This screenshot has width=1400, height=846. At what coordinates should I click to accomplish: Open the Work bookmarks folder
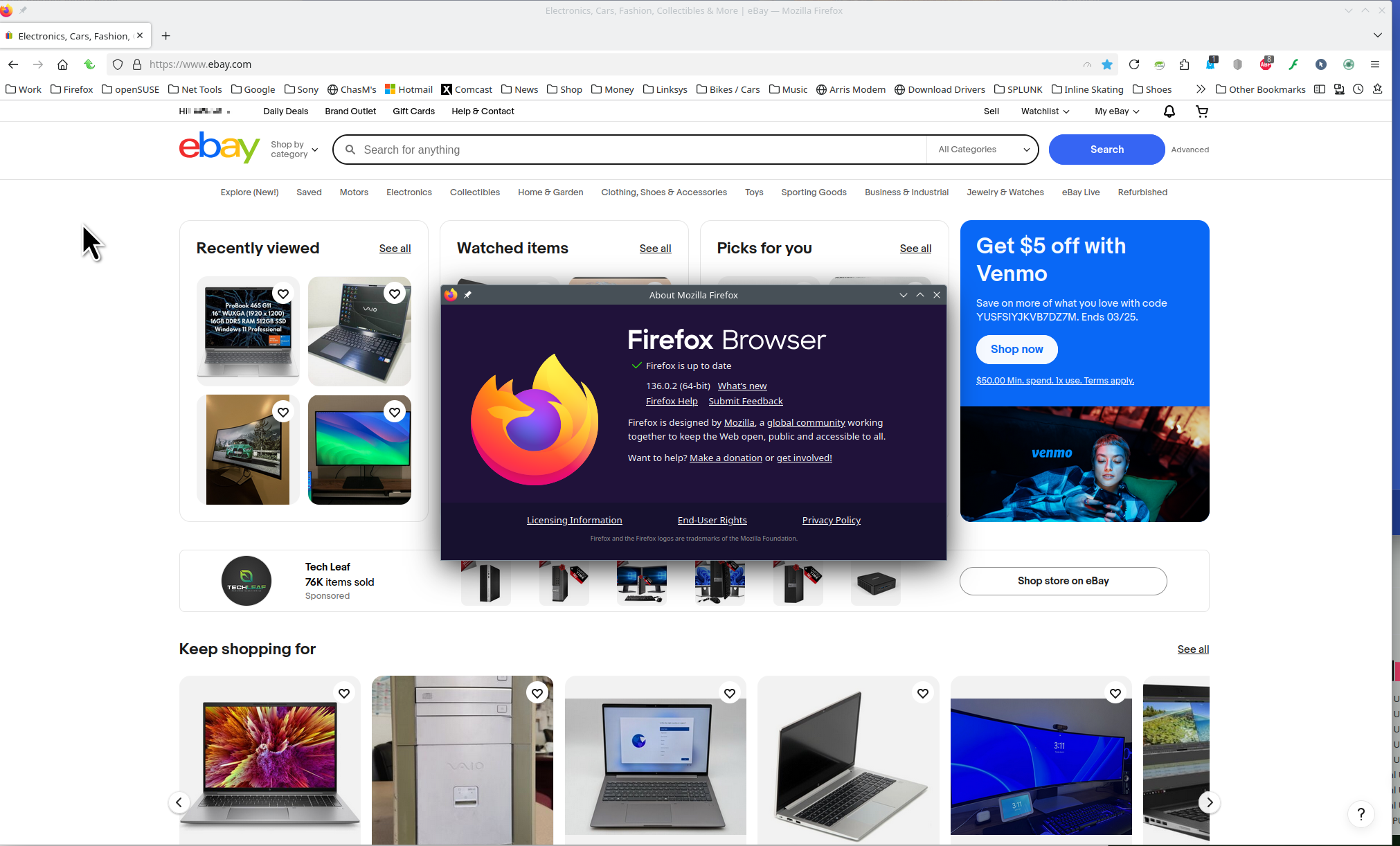tap(24, 89)
